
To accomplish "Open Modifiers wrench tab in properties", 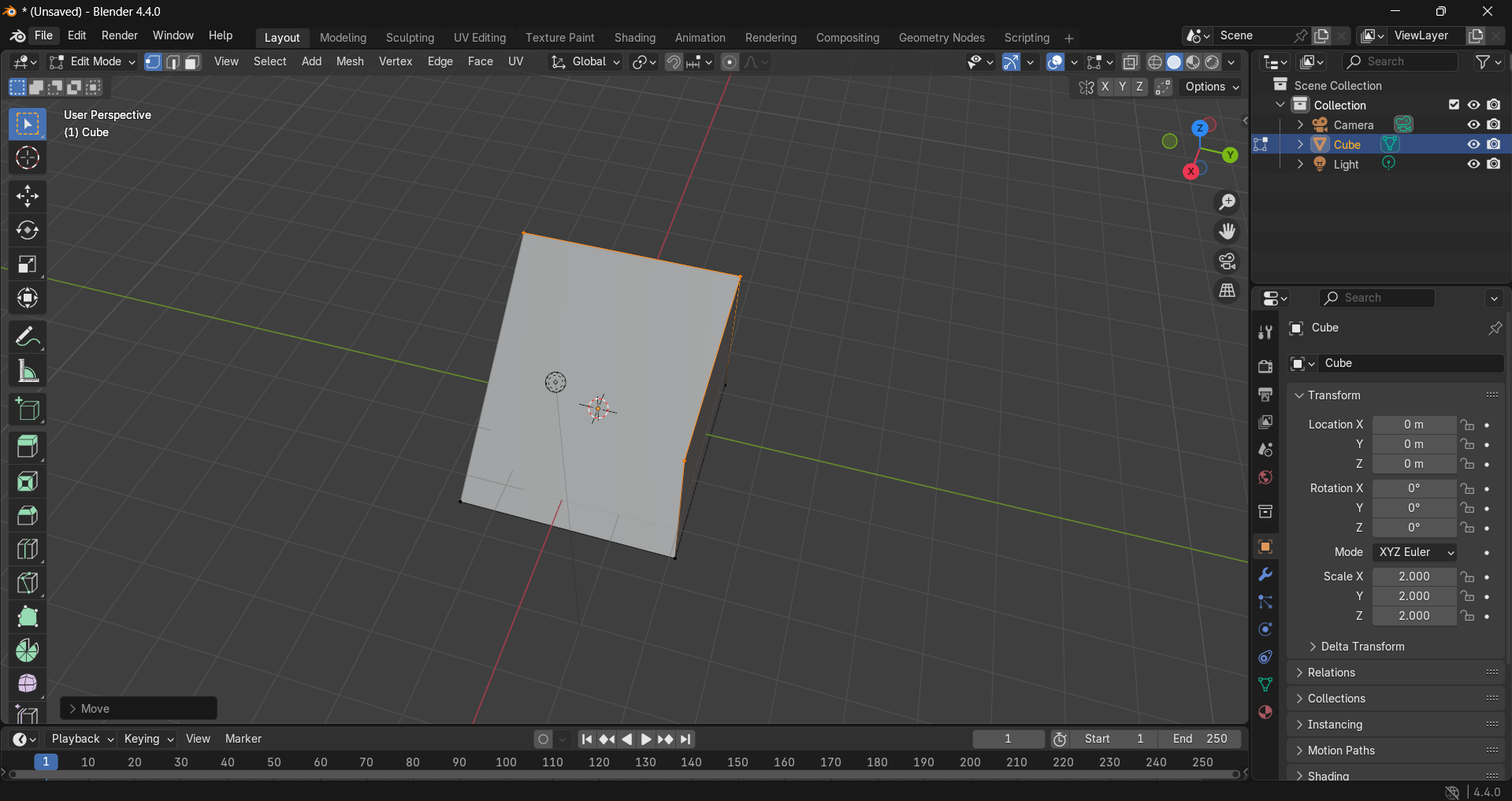I will (1265, 574).
